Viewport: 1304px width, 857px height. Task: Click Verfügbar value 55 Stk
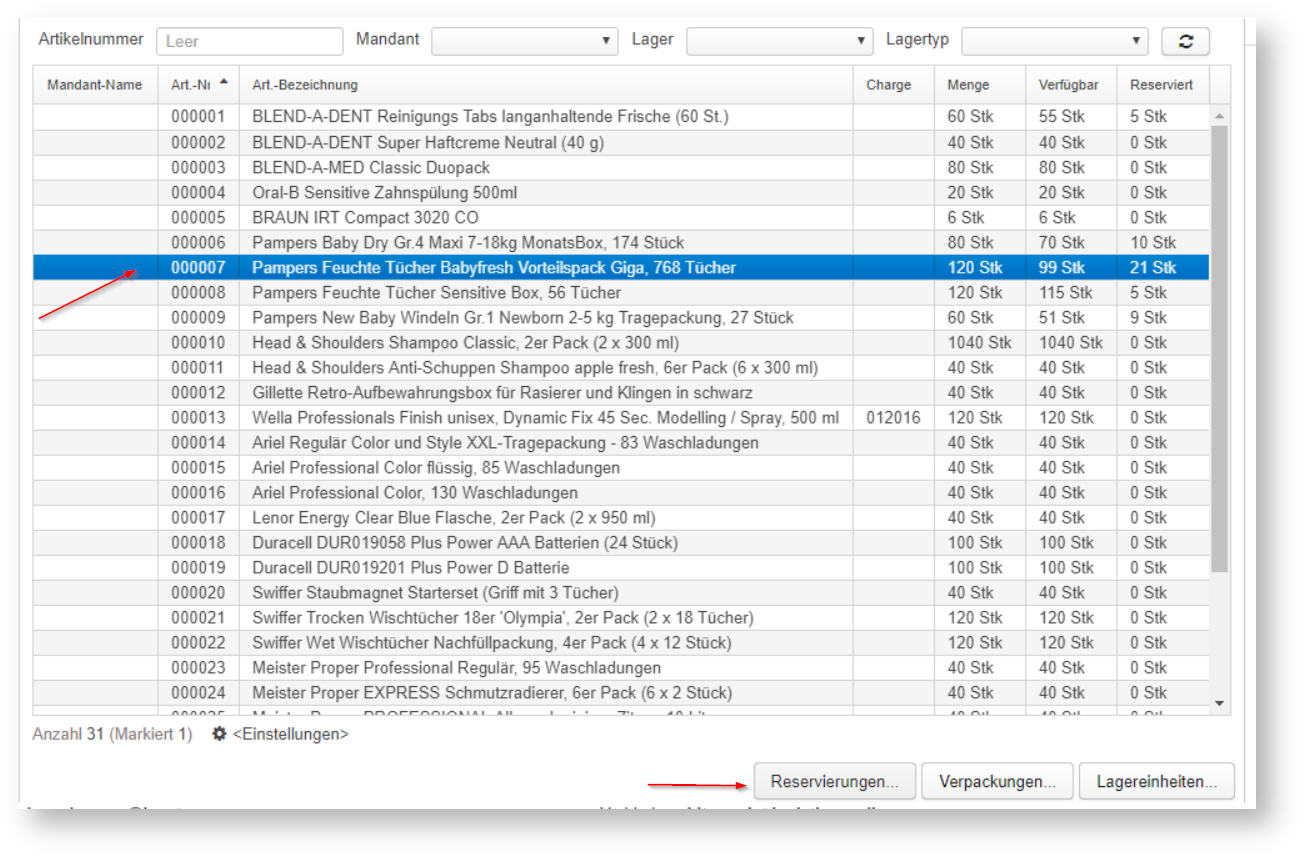1062,117
